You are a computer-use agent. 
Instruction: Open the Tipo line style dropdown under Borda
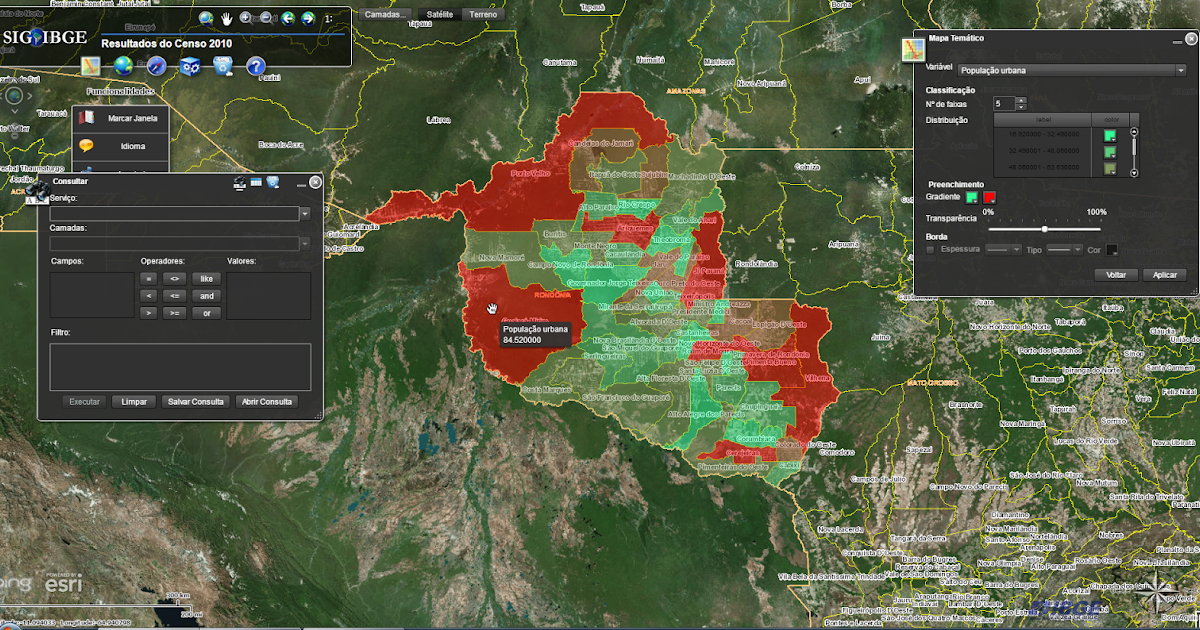[x=1078, y=250]
